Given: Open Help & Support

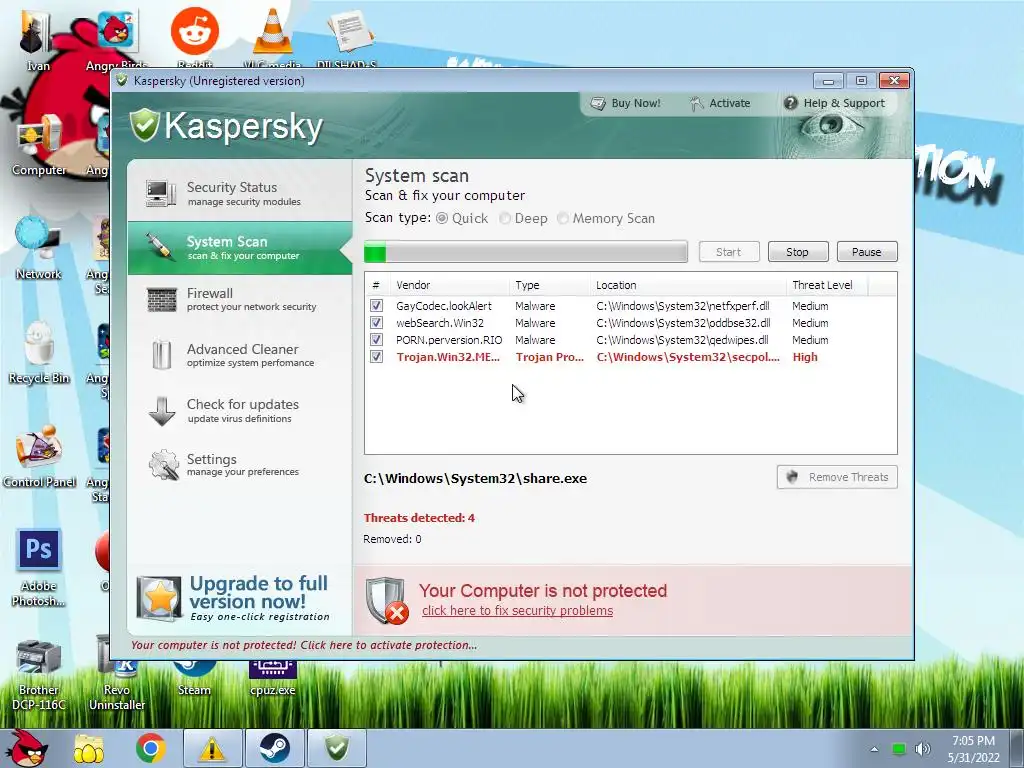Looking at the screenshot, I should click(x=834, y=103).
